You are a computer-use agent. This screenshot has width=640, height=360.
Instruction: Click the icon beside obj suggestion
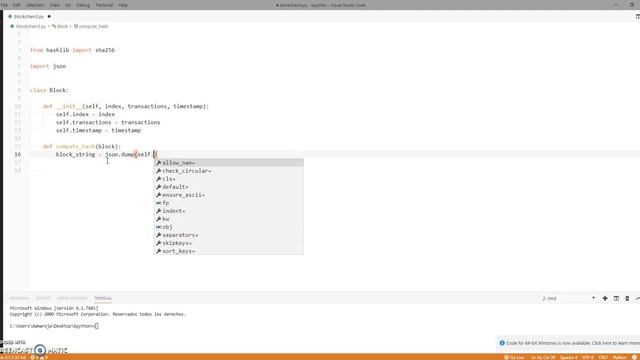(x=158, y=227)
